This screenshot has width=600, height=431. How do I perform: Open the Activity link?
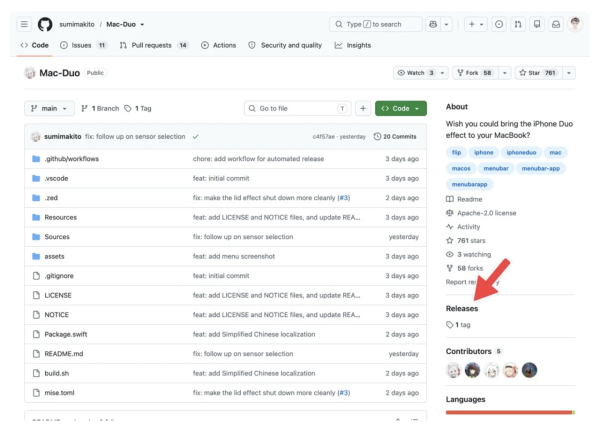click(x=463, y=227)
